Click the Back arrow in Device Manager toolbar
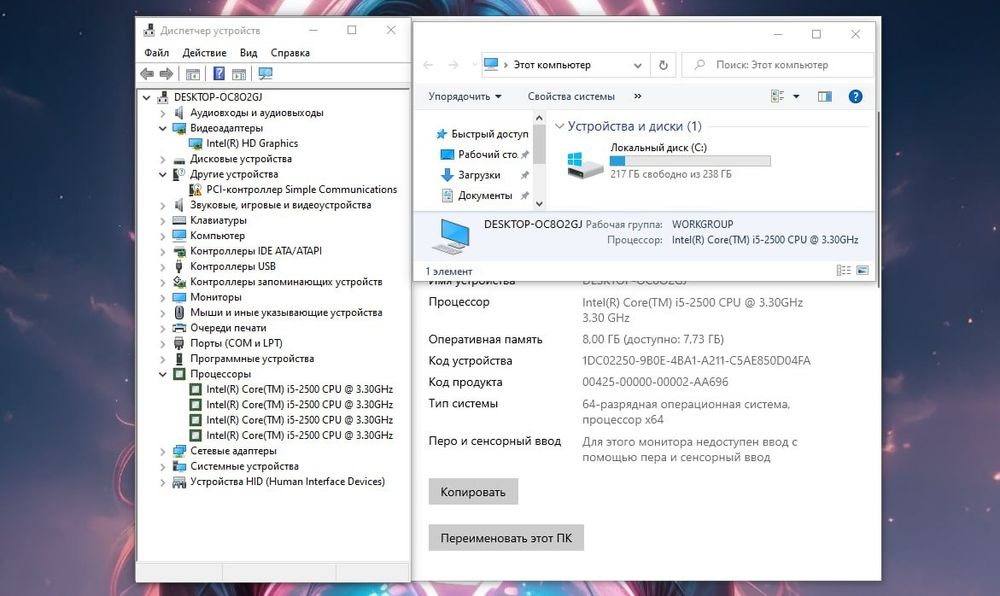Screen dimensions: 1000x596 point(147,74)
